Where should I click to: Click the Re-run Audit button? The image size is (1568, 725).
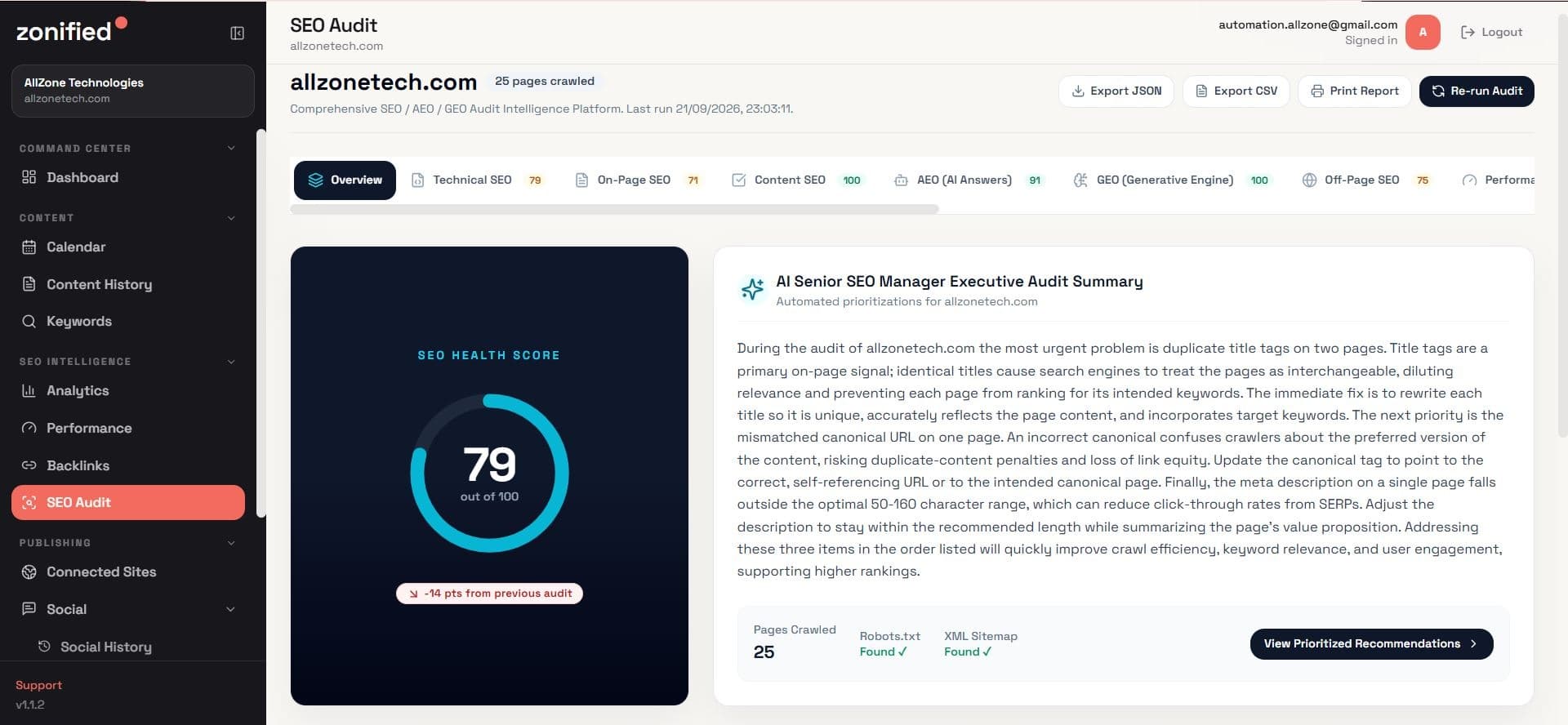coord(1477,91)
